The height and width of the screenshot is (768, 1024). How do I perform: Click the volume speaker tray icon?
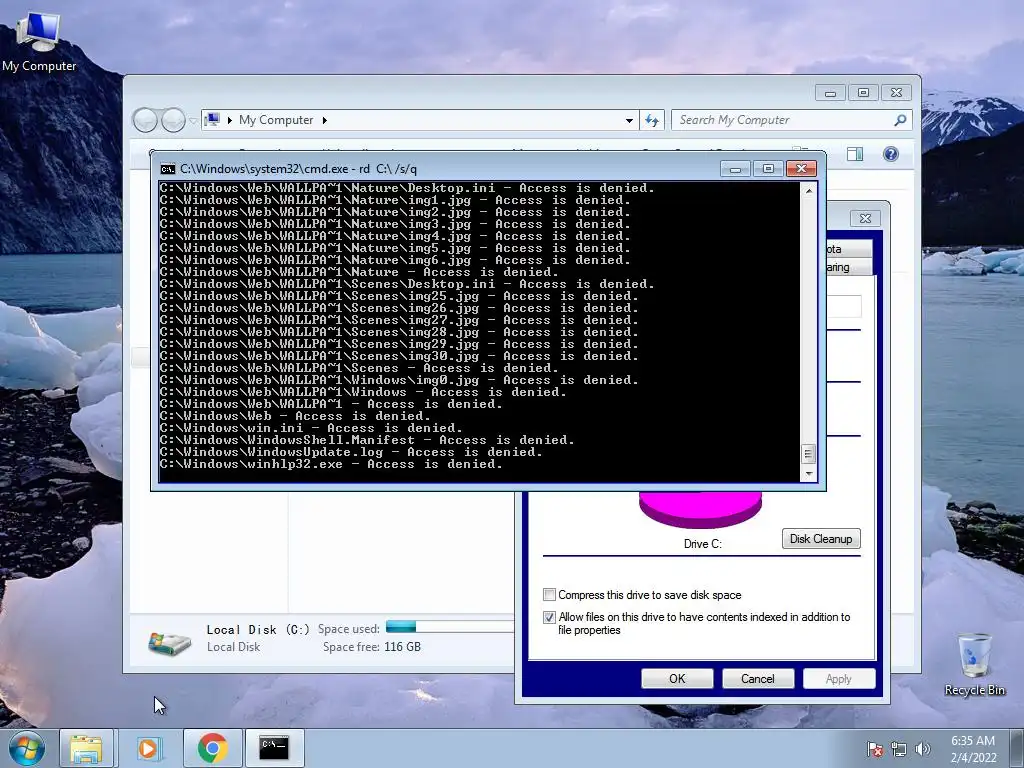922,749
